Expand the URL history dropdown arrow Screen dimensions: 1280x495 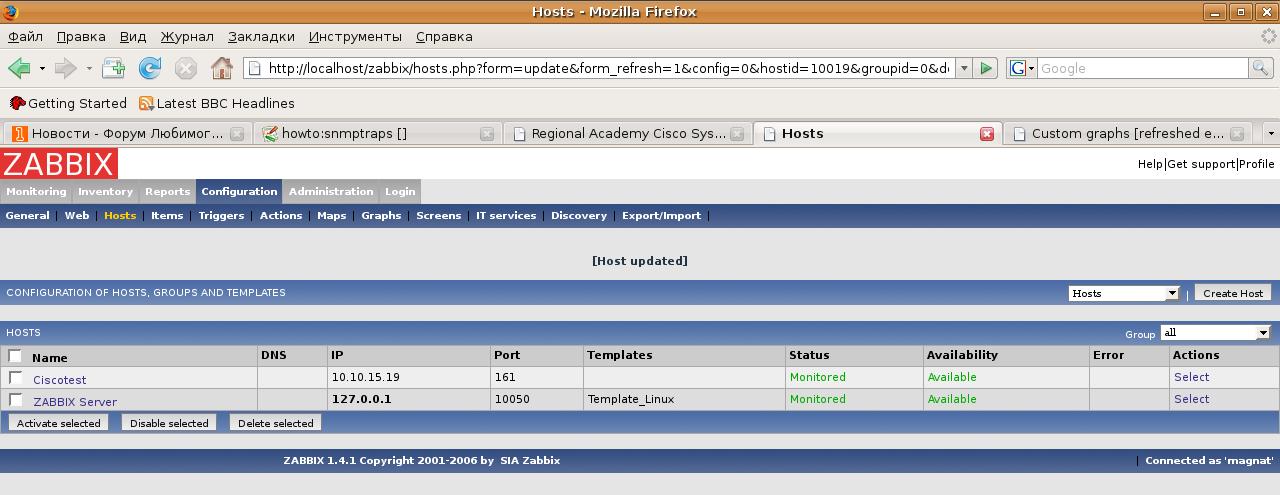coord(964,68)
